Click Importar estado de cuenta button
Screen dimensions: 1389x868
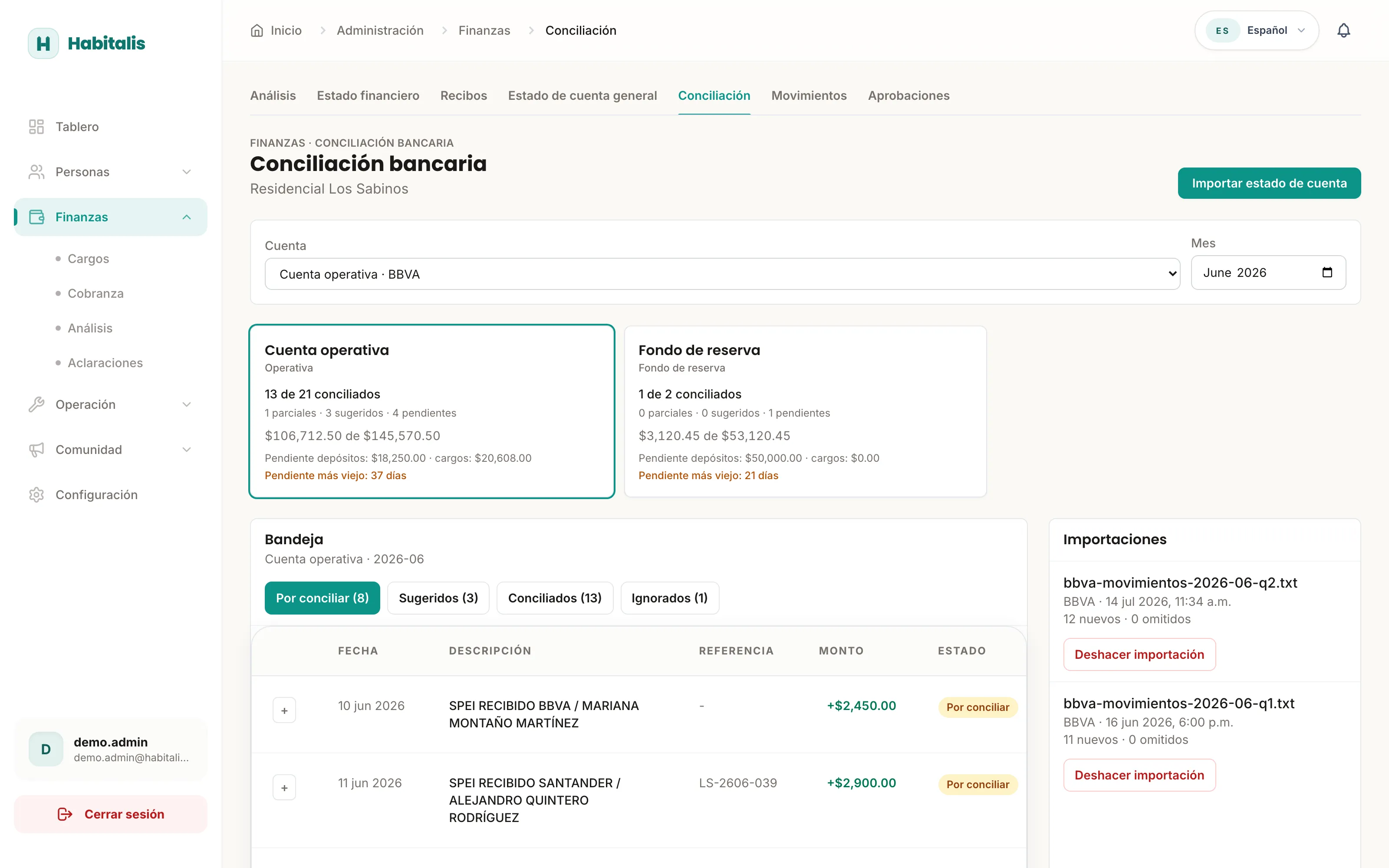[x=1269, y=183]
